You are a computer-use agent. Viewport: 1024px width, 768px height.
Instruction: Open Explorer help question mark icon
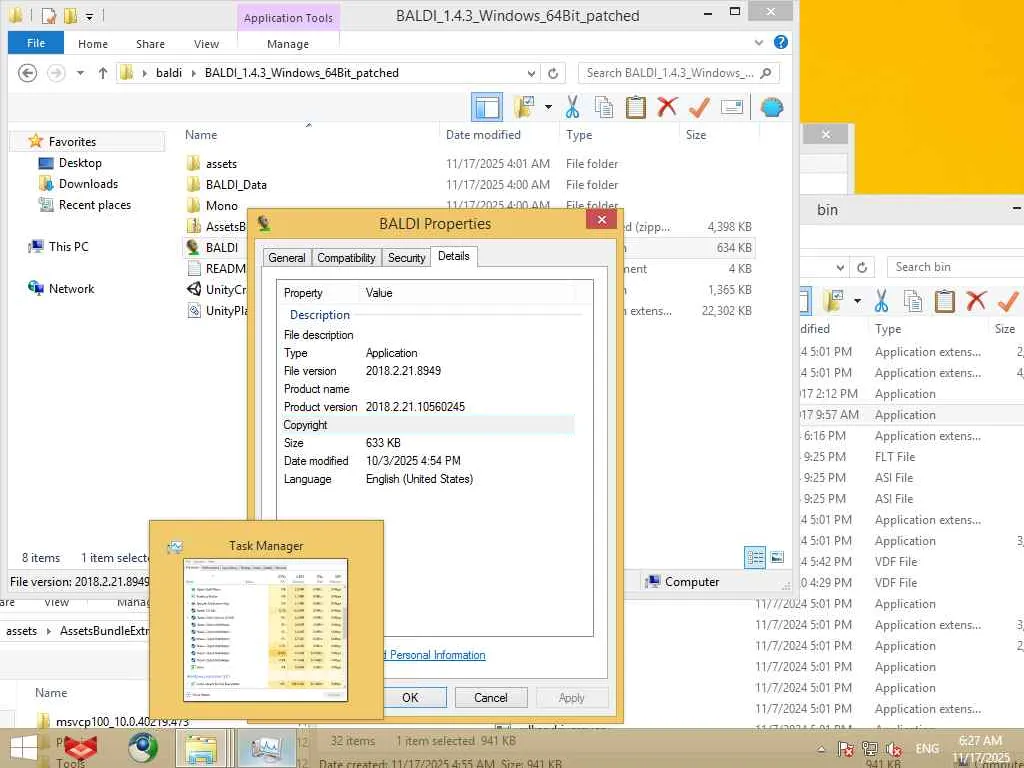point(780,42)
